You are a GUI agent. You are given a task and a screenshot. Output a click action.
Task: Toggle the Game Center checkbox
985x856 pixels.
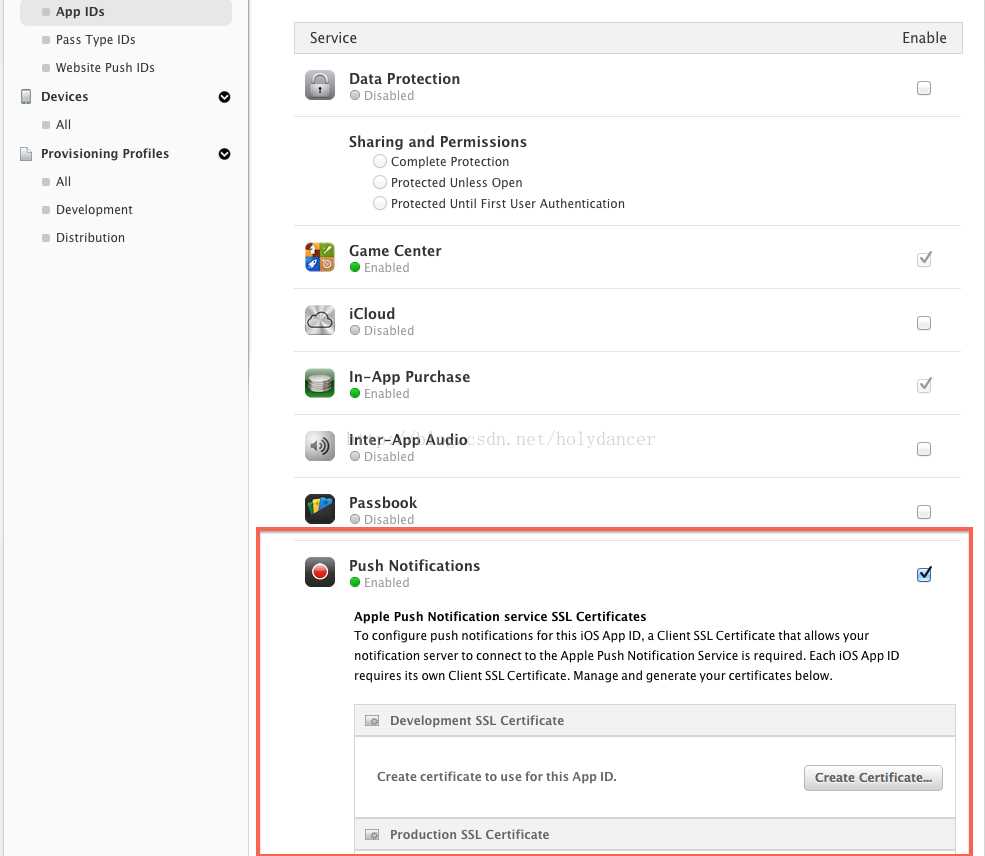click(923, 259)
